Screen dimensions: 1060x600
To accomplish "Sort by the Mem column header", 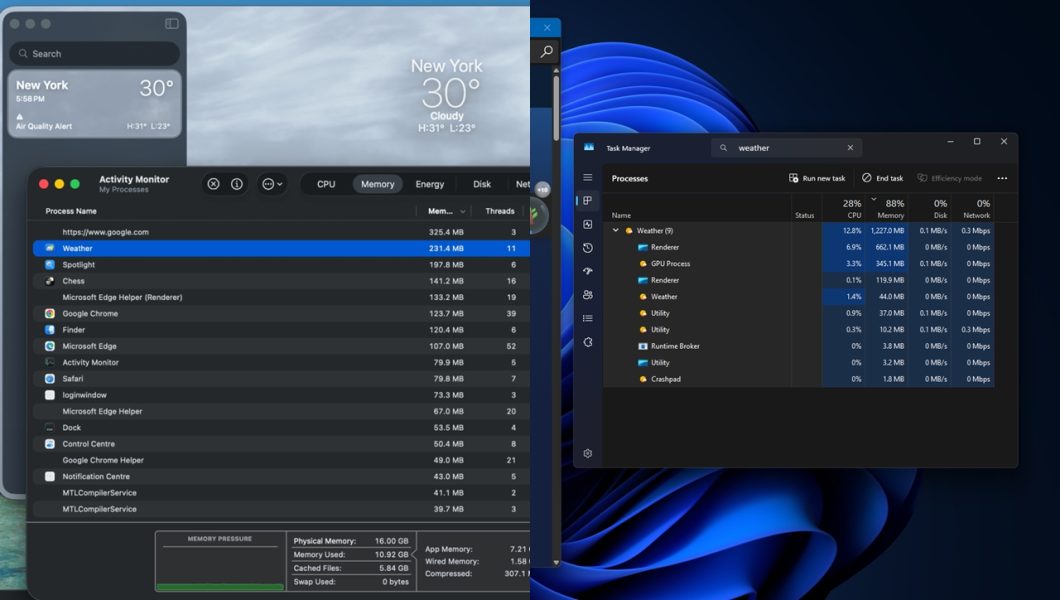I will point(446,211).
